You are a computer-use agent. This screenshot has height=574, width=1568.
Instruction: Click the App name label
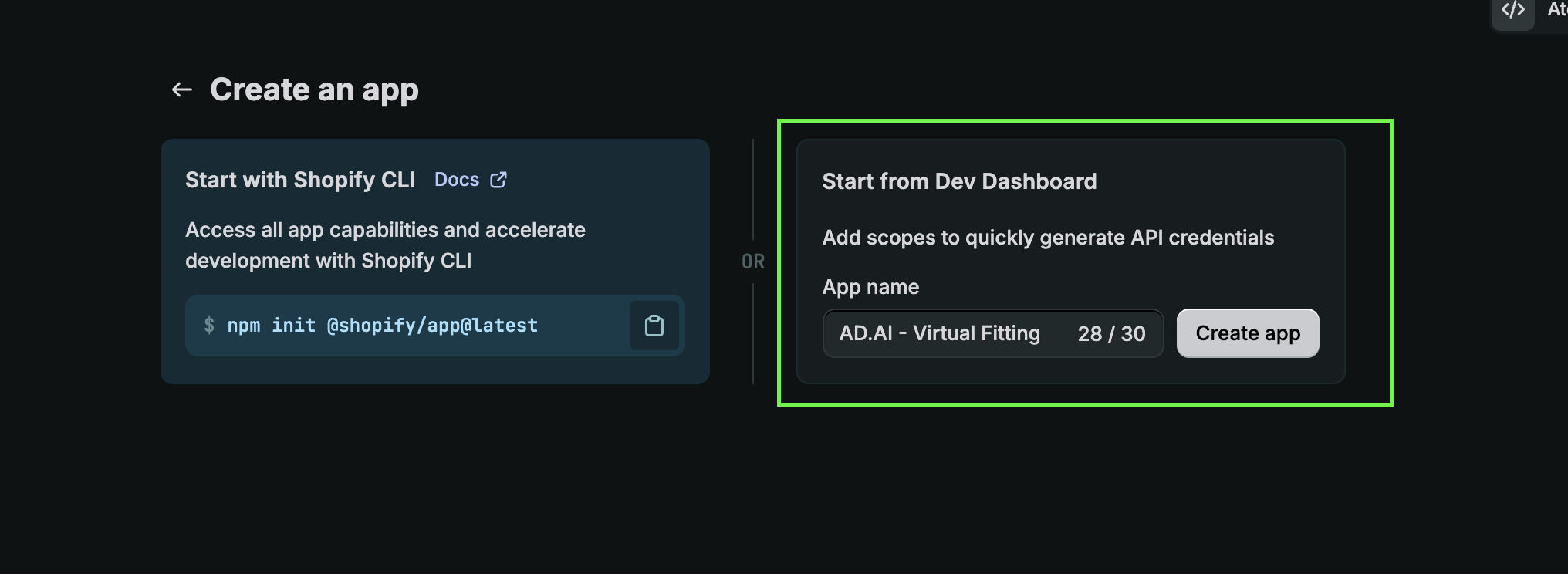pos(870,287)
